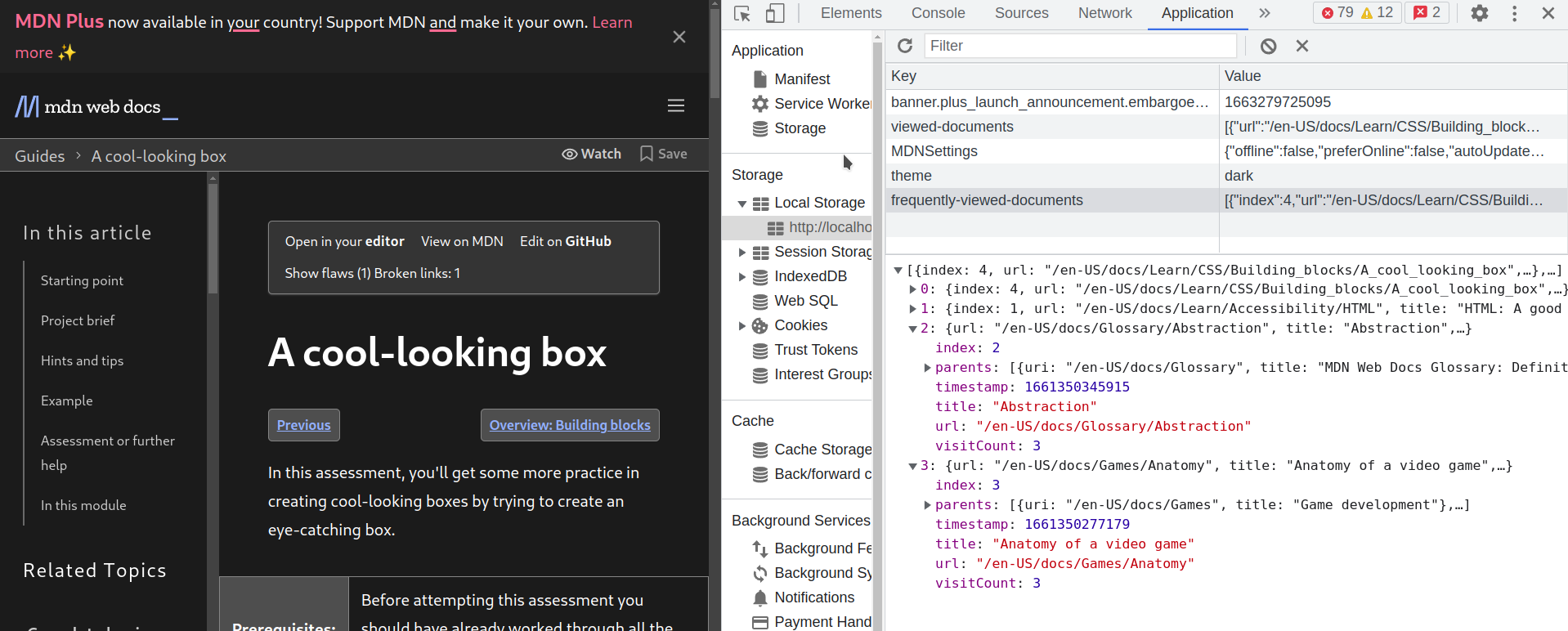Select the Application tab

(1198, 13)
